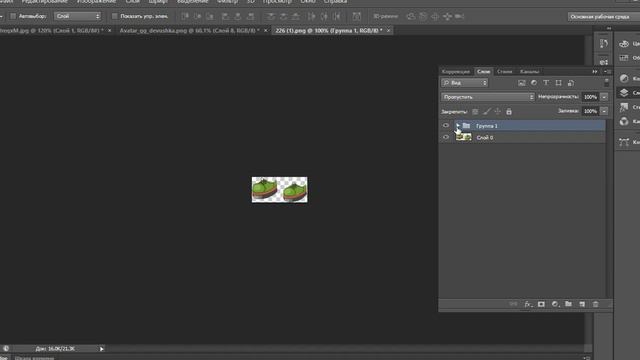Lock image pixels with brush icon
The width and height of the screenshot is (640, 360).
pos(487,111)
